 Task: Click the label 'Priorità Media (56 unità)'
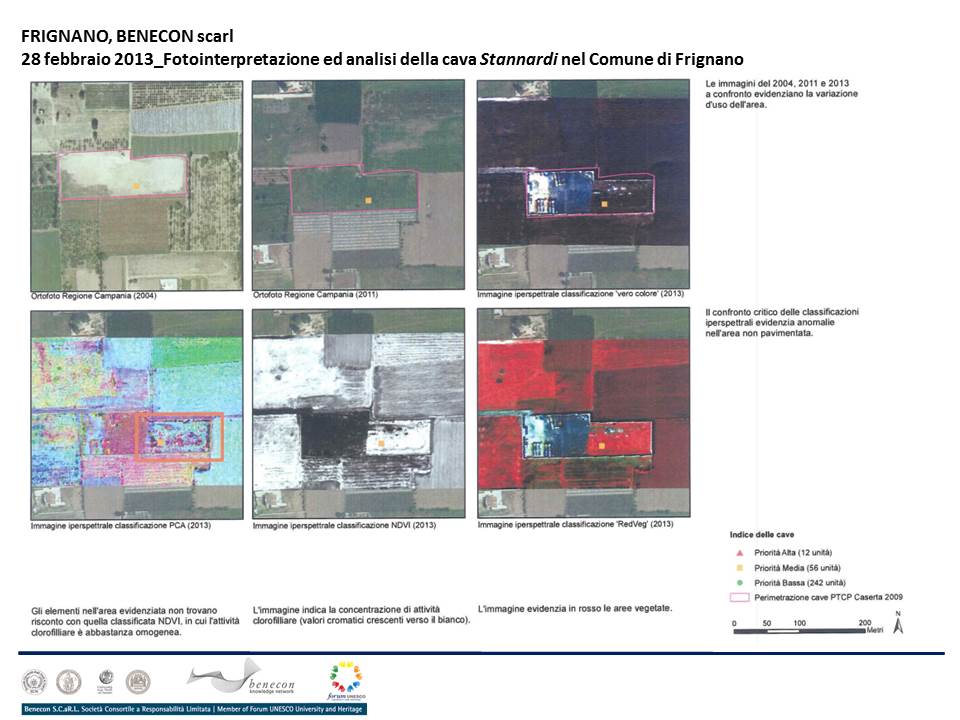coord(797,568)
